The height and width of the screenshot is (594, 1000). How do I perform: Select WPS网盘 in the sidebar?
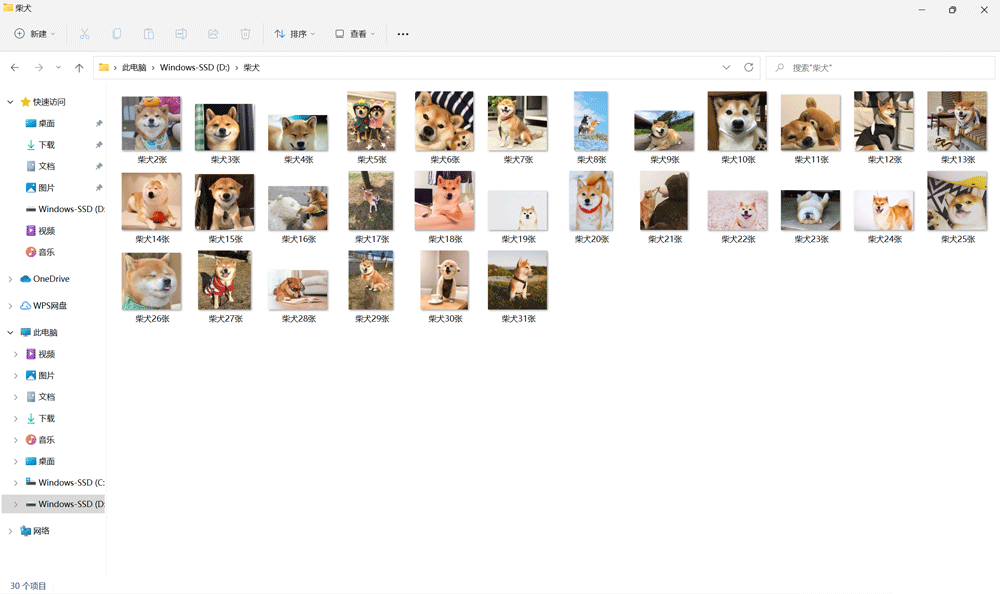pos(50,306)
